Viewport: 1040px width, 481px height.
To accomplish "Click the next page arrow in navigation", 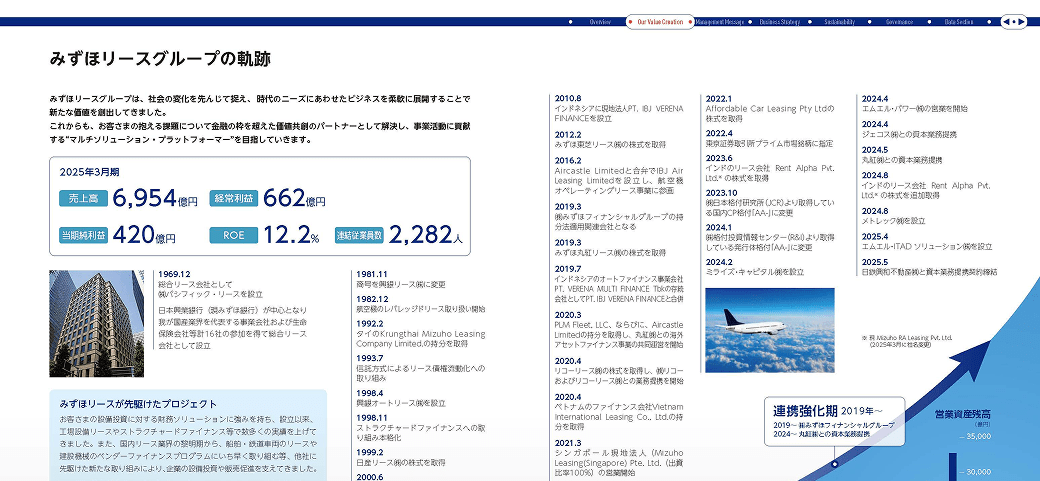I will [1022, 21].
